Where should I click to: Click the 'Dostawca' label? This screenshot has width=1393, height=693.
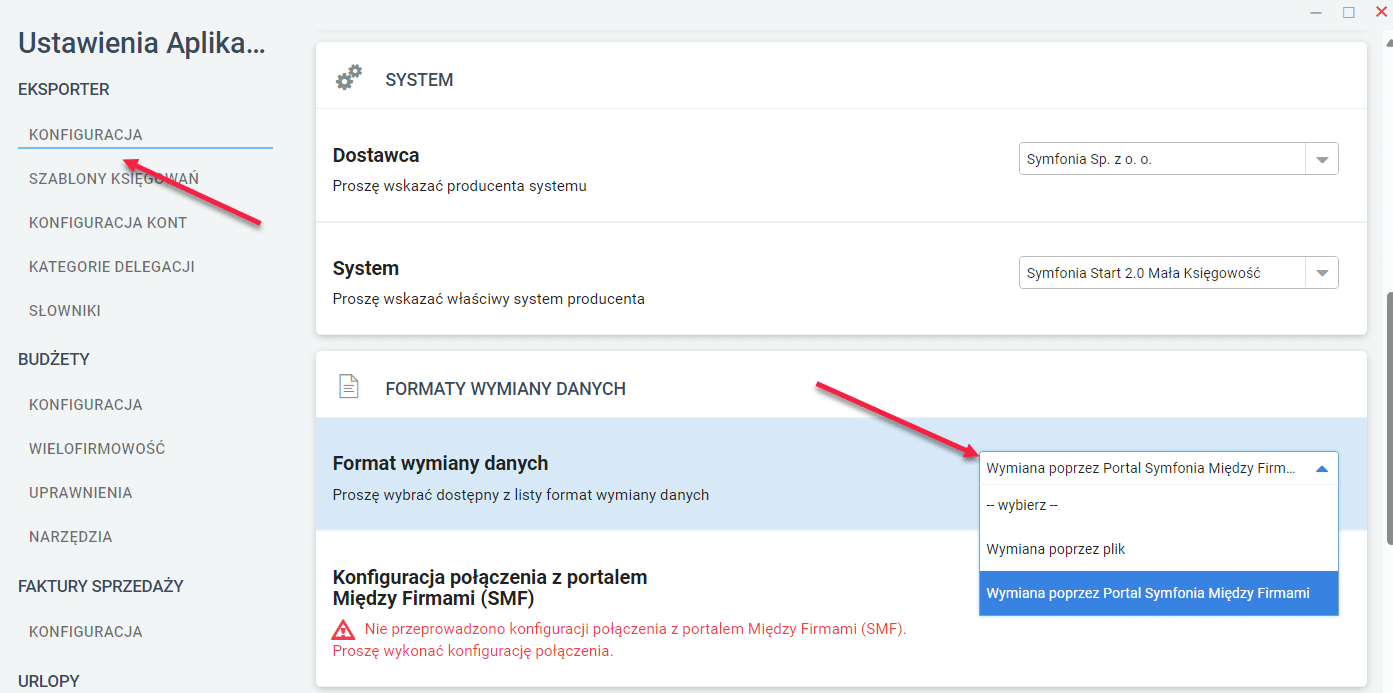(376, 156)
